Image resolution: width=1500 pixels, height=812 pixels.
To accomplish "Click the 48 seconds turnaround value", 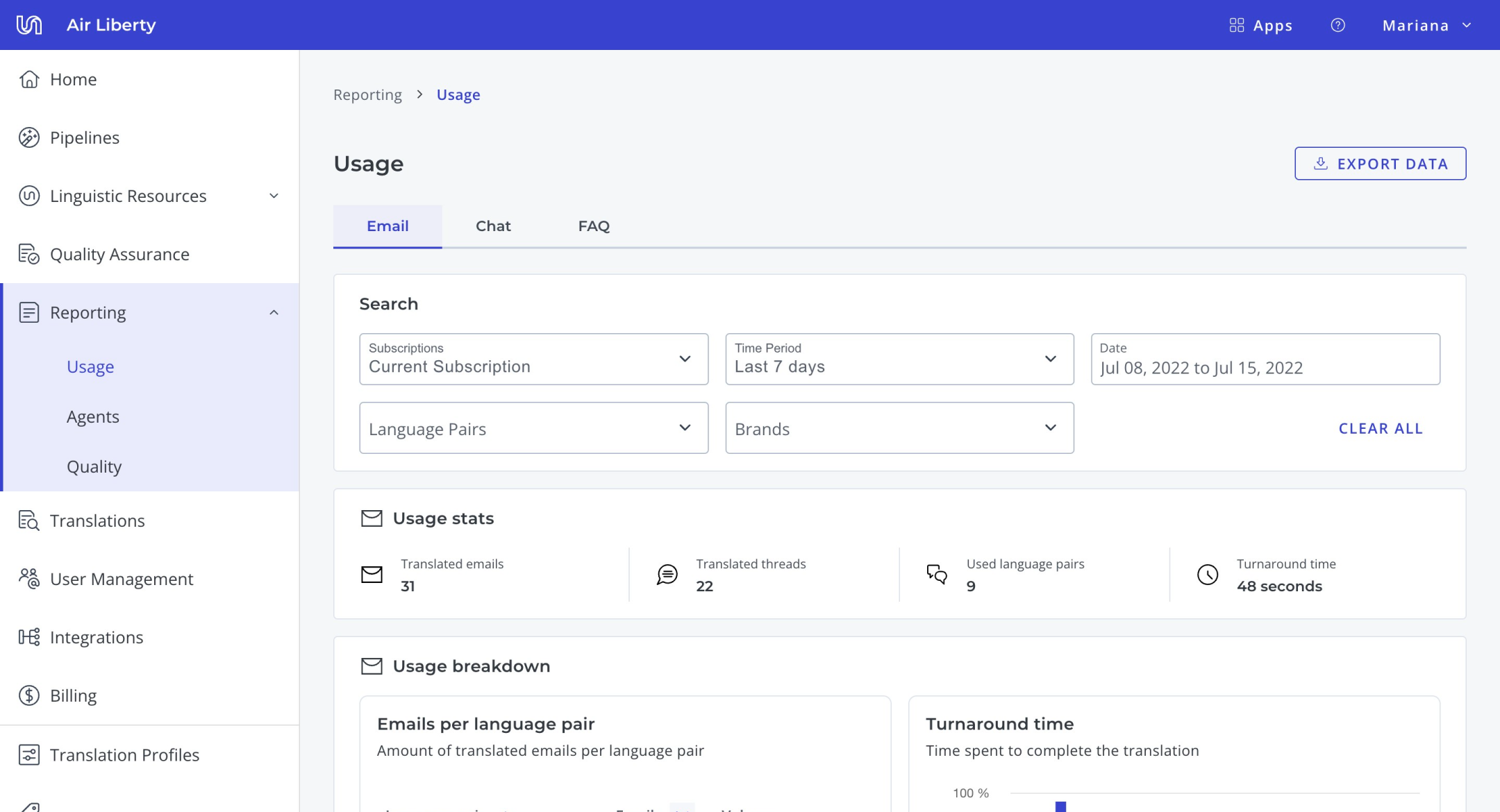I will tap(1279, 586).
